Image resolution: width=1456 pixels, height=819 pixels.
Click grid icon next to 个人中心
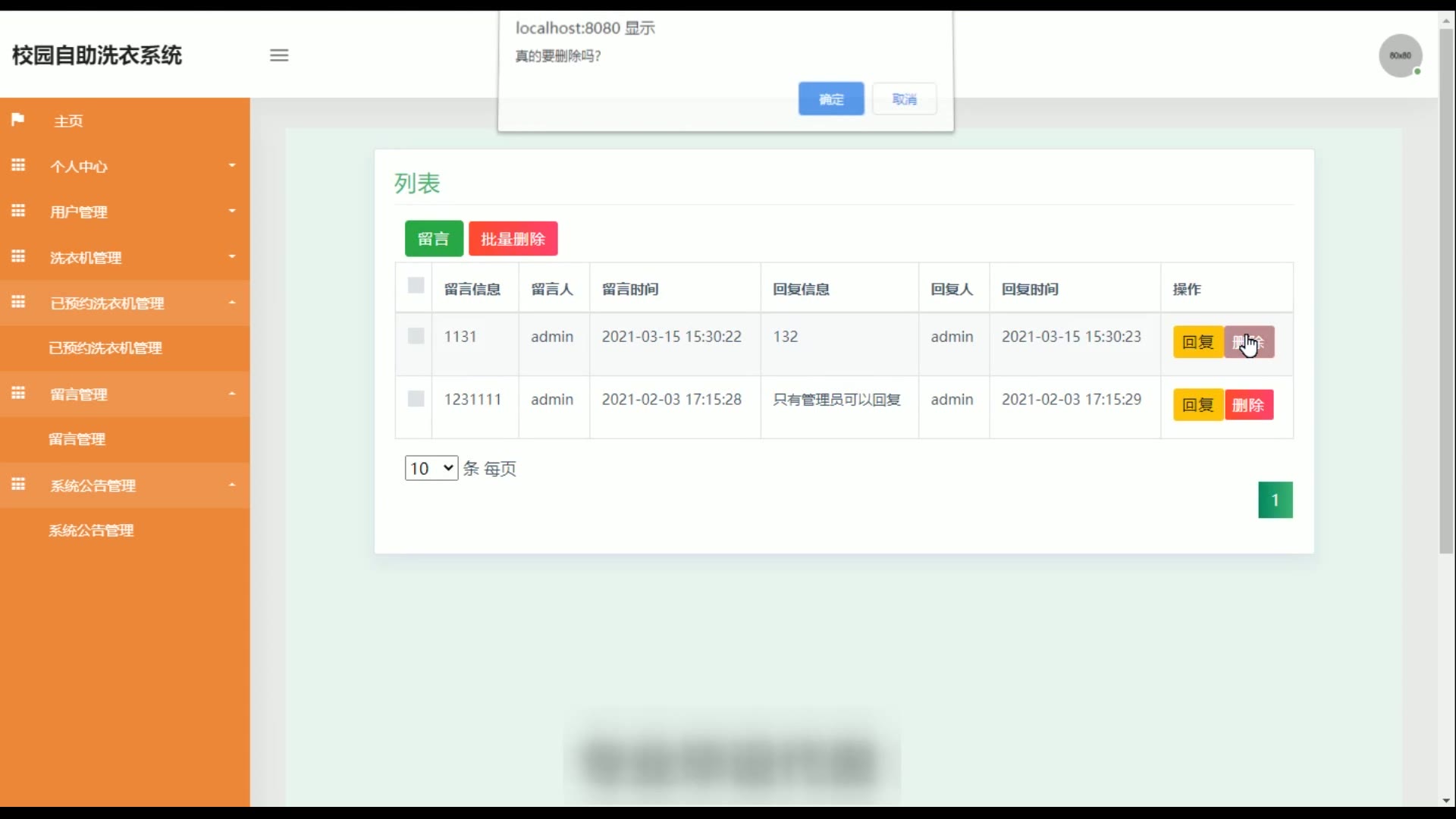pos(18,165)
